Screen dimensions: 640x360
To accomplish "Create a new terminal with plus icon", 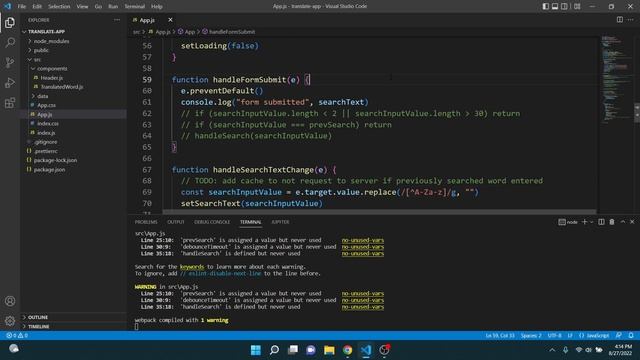I will point(584,222).
